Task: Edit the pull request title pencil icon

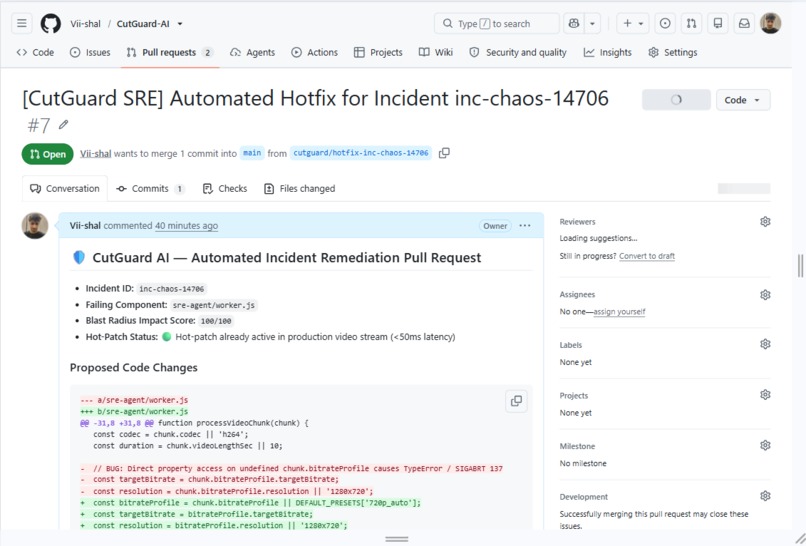Action: (63, 124)
